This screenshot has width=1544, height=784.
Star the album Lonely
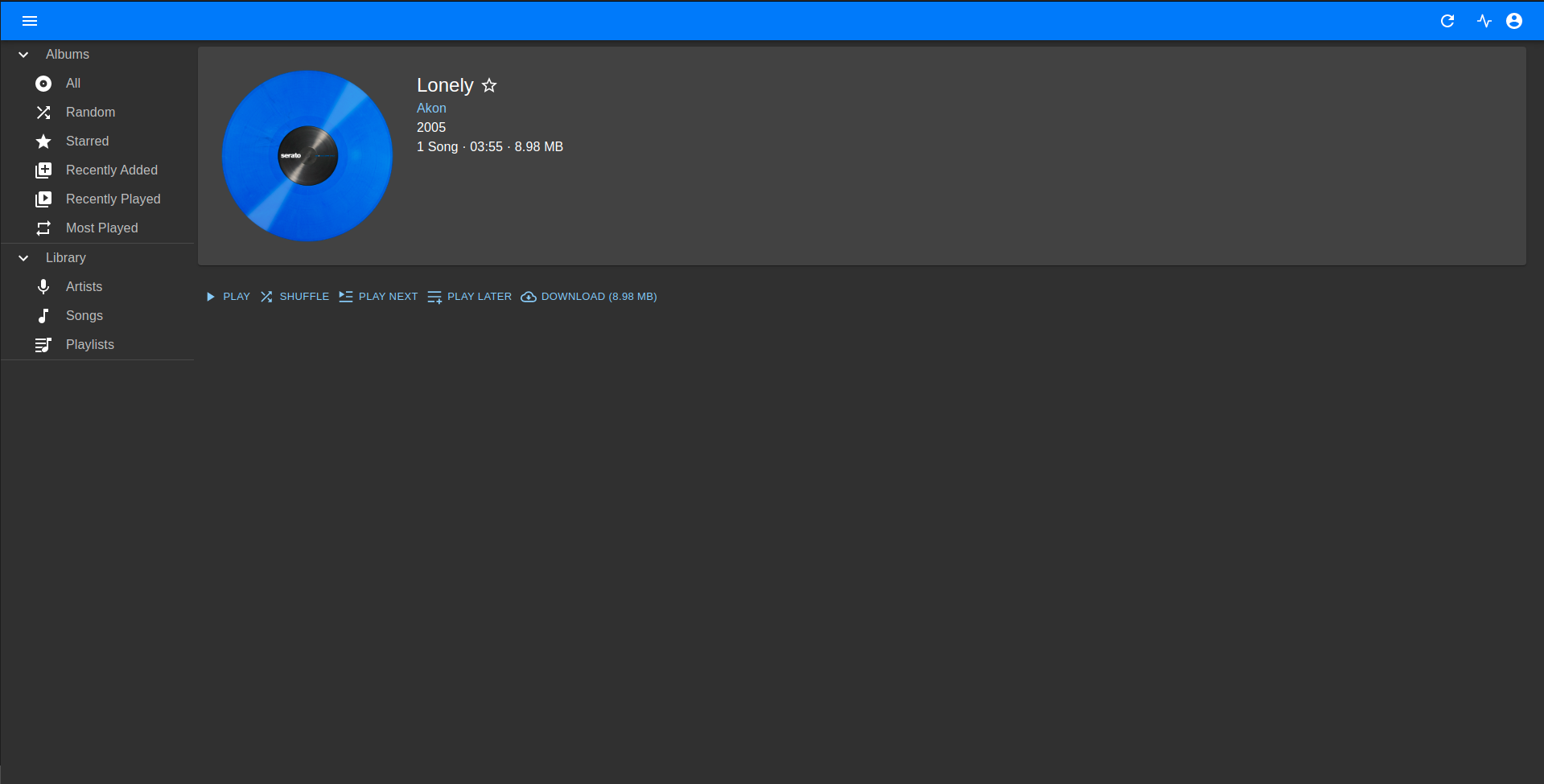point(489,85)
